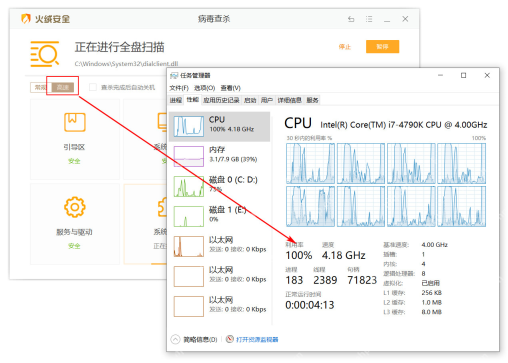Click 简略信息(D) text button
This screenshot has height=363, width=508.
tap(200, 340)
